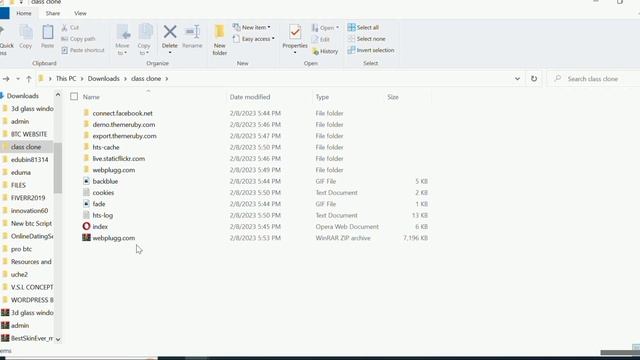This screenshot has height=360, width=640.
Task: Sort by Date modified column header
Action: [250, 97]
